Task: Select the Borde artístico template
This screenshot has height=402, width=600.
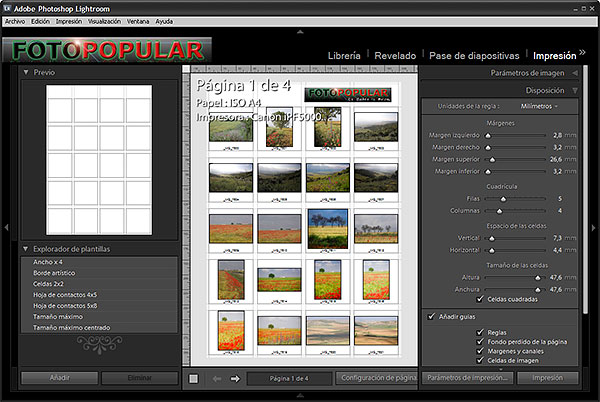Action: pyautogui.click(x=99, y=273)
